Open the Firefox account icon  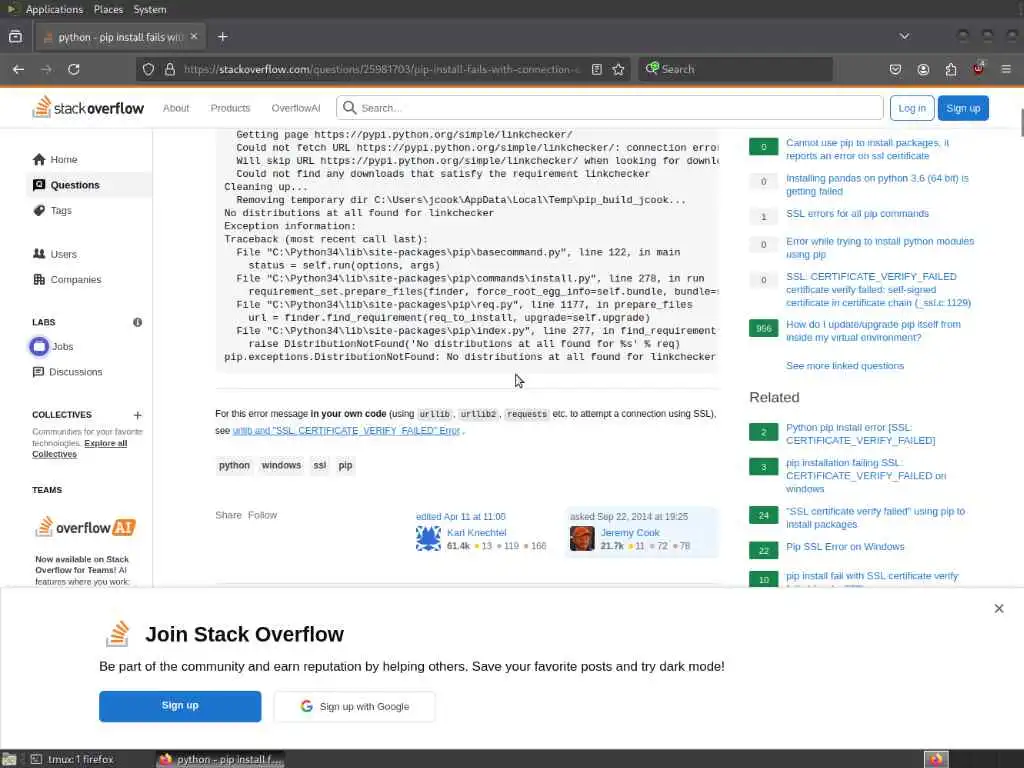point(923,69)
